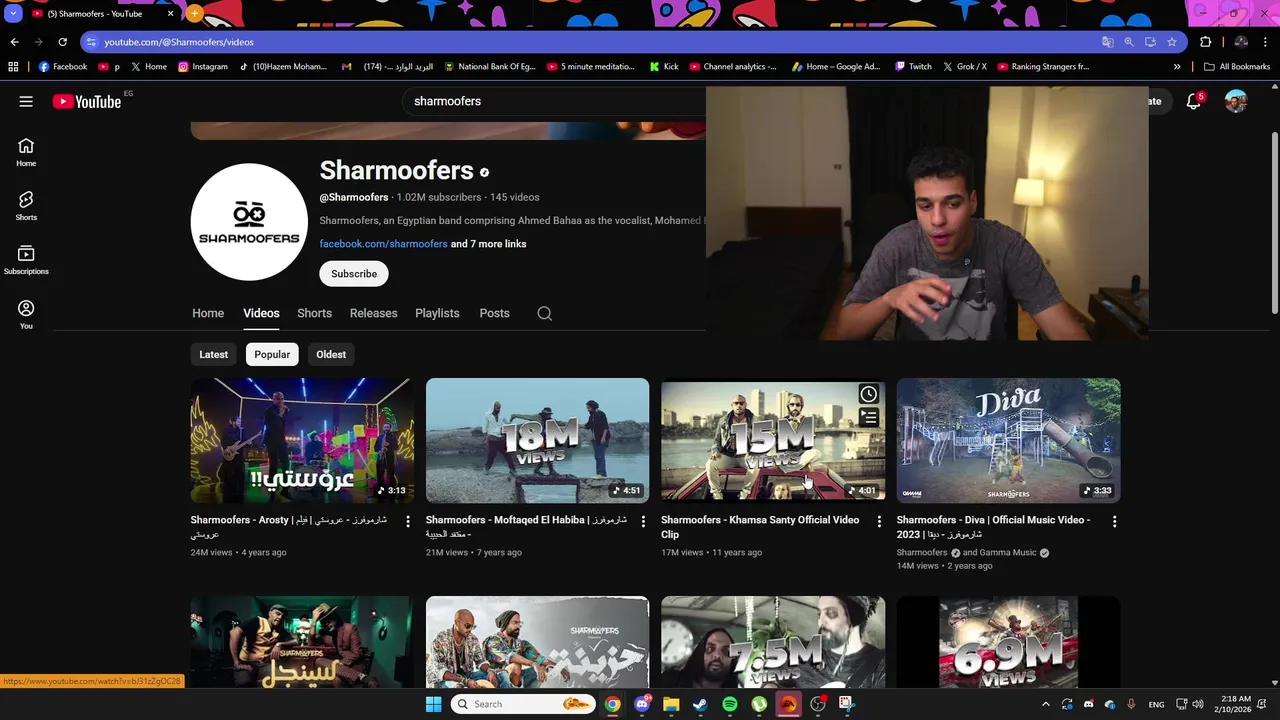Open the YouTube hamburger guide menu
The image size is (1280, 720).
pos(26,101)
